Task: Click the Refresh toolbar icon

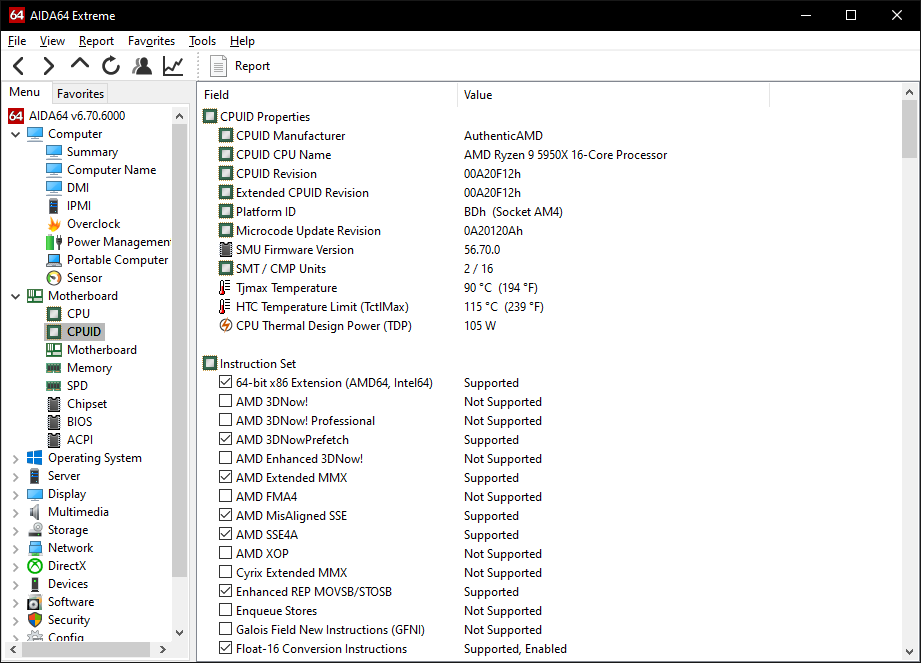Action: tap(111, 66)
